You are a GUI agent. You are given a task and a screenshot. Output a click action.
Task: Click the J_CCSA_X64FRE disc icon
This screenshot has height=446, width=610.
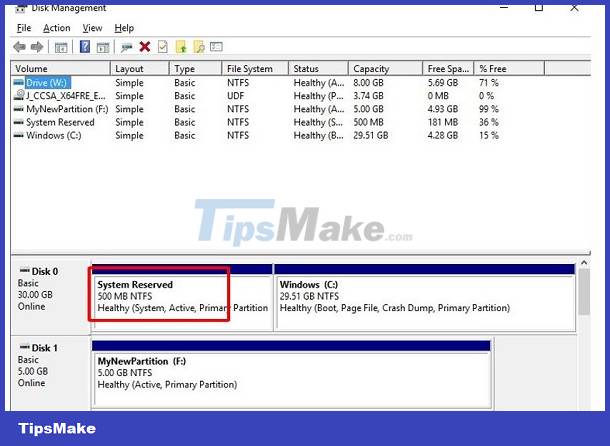click(19, 95)
